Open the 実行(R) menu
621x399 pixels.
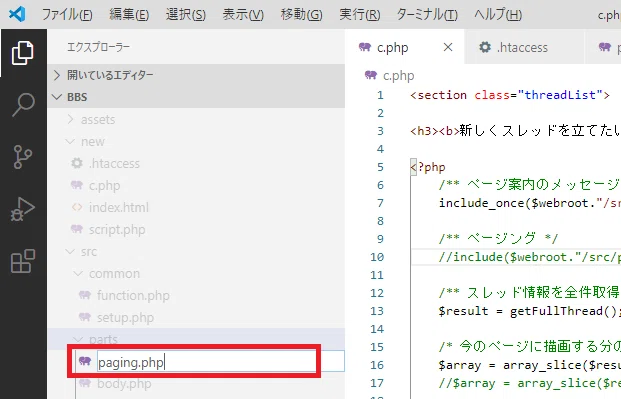tap(360, 15)
